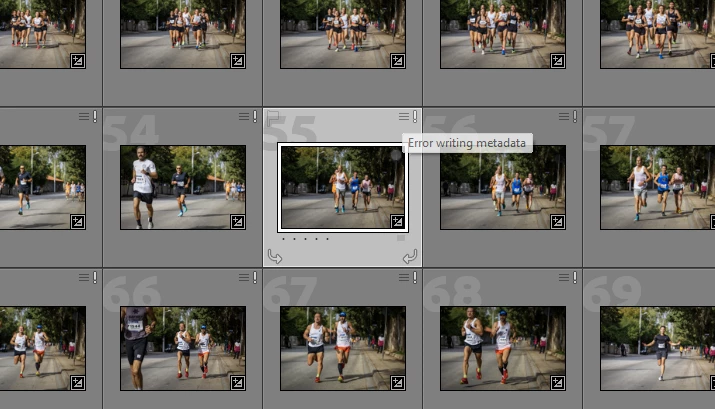Set four-star rating on photo 55
715x409 pixels.
point(316,238)
